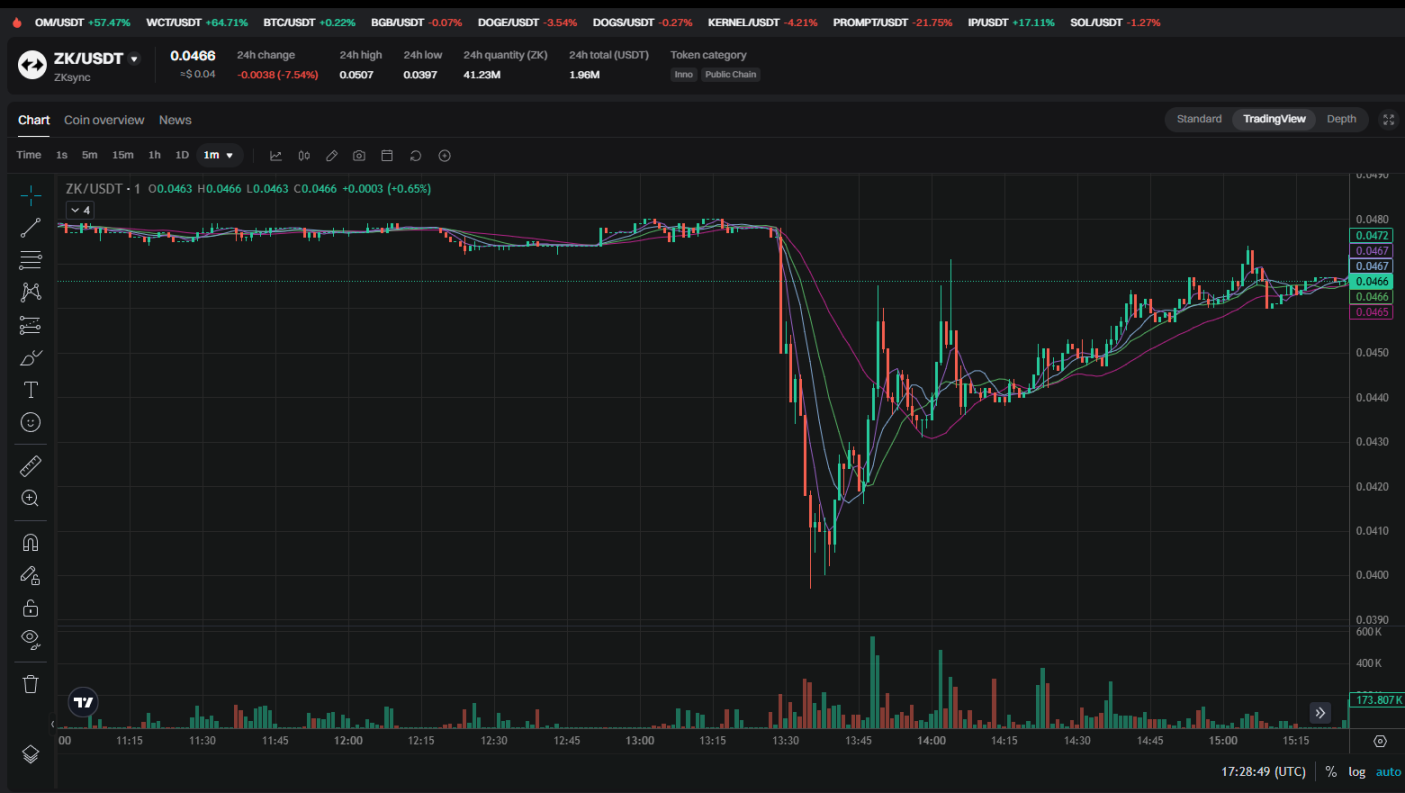Enable the log price scale
This screenshot has width=1405, height=793.
click(1356, 771)
